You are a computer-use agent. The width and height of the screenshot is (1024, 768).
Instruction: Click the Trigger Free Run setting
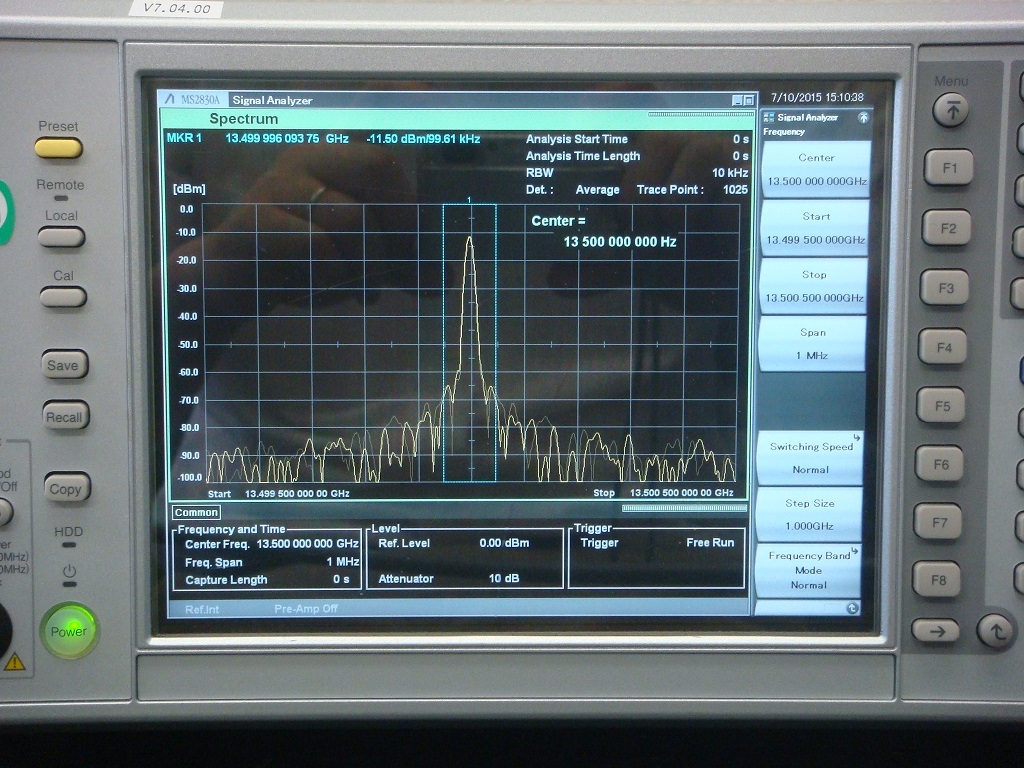point(657,543)
